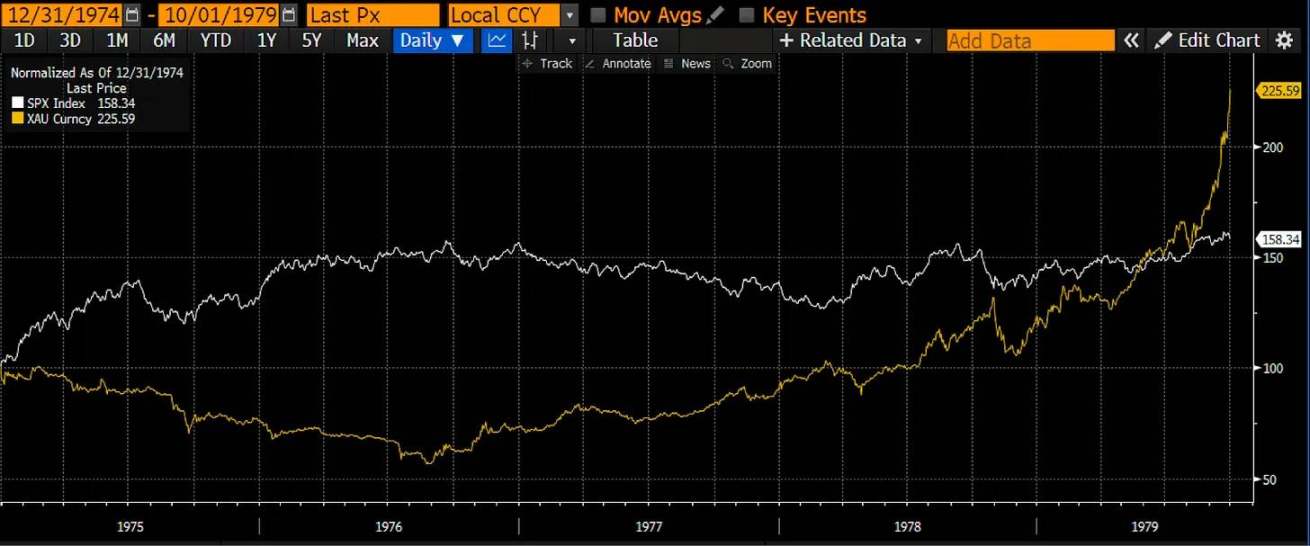The image size is (1310, 546).
Task: Click the 1977 year label on time axis
Action: point(648,526)
